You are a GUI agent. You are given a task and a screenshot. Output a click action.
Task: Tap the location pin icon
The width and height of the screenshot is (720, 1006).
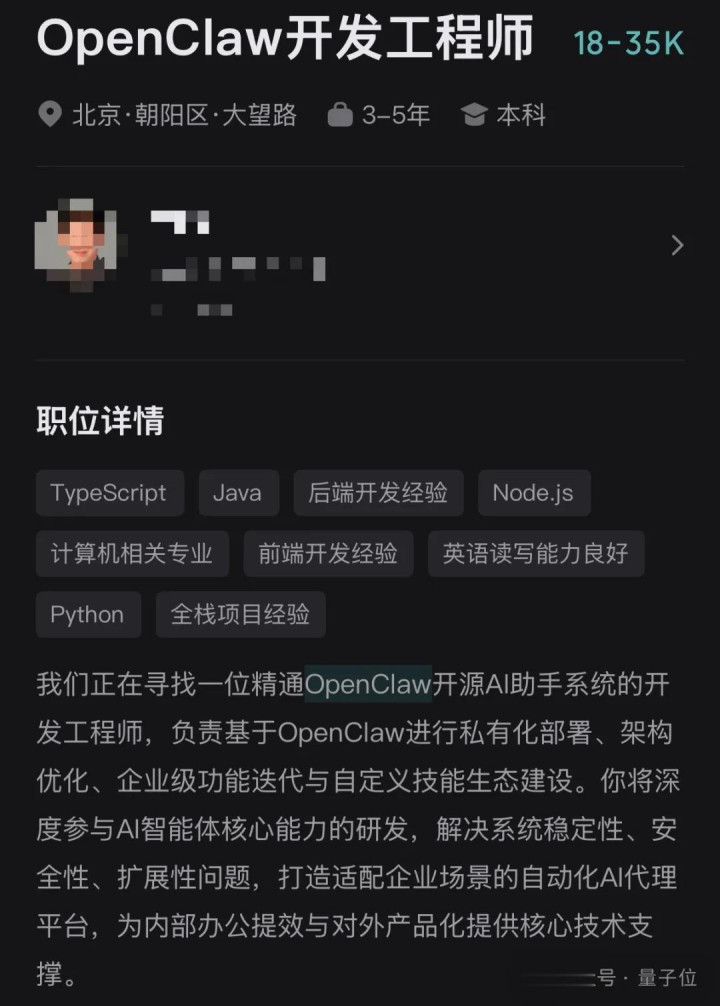49,115
